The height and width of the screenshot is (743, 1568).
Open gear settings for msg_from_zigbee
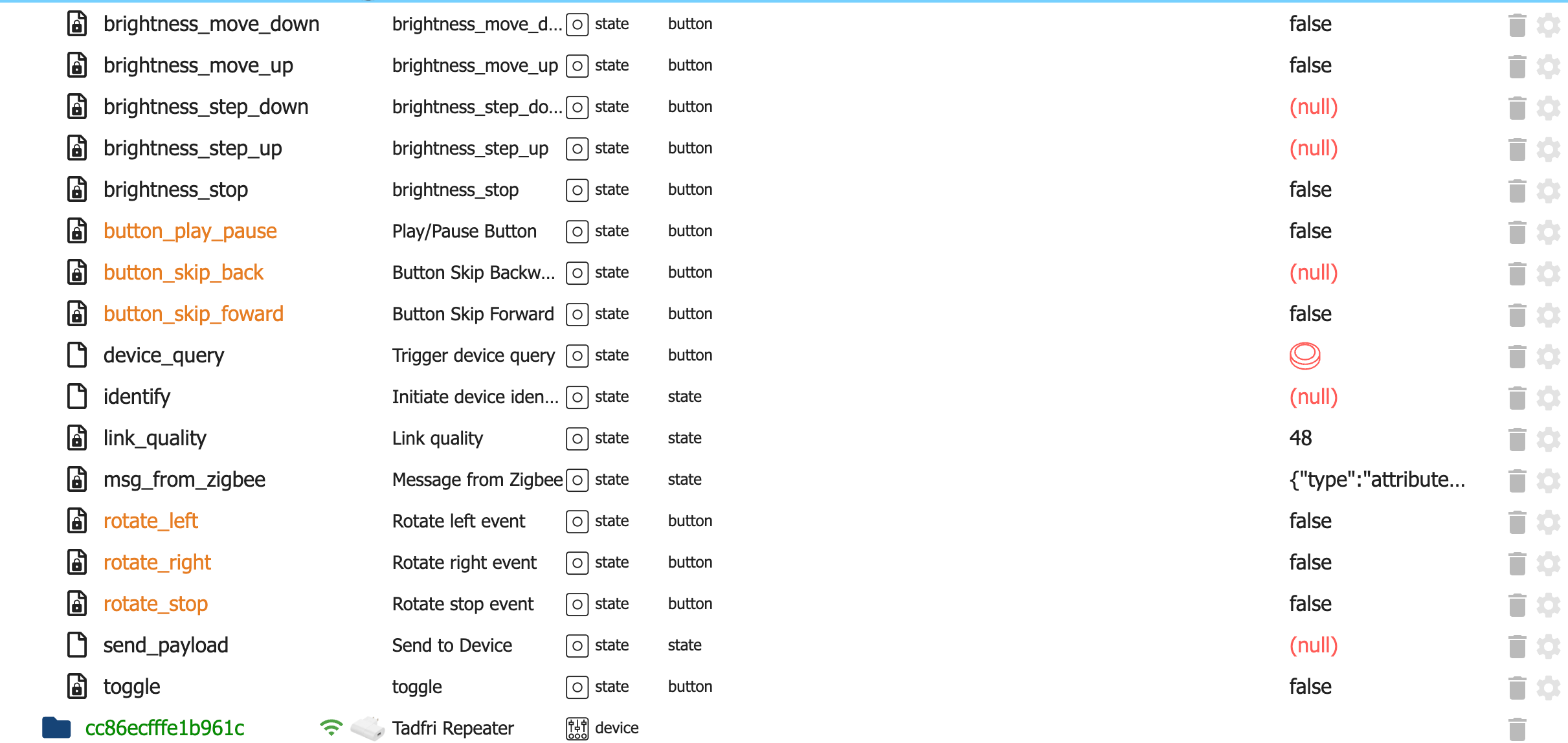pos(1548,480)
